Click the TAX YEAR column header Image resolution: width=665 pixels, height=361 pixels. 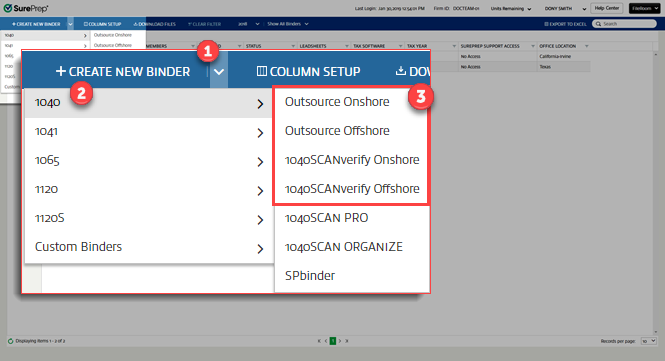coord(417,46)
